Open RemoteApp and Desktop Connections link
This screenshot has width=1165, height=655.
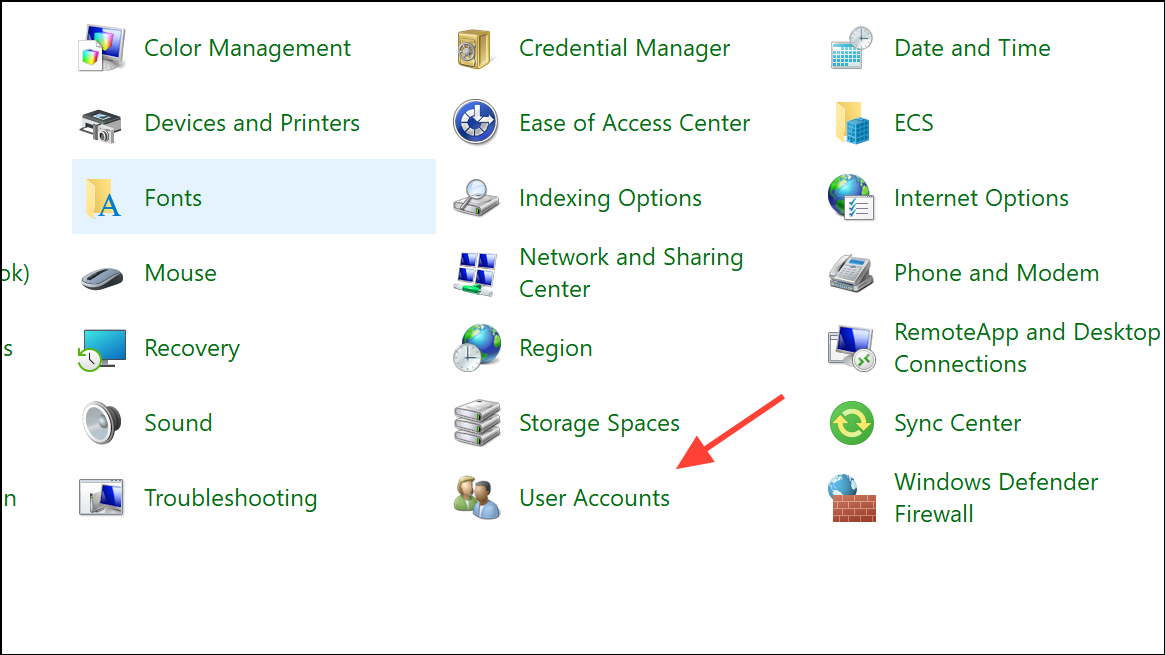pos(1027,348)
